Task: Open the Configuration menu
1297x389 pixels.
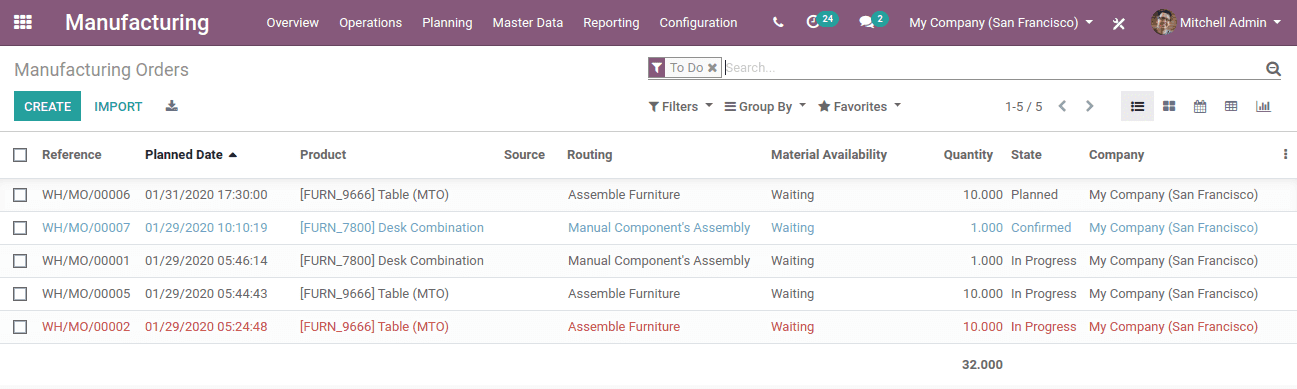Action: (698, 22)
